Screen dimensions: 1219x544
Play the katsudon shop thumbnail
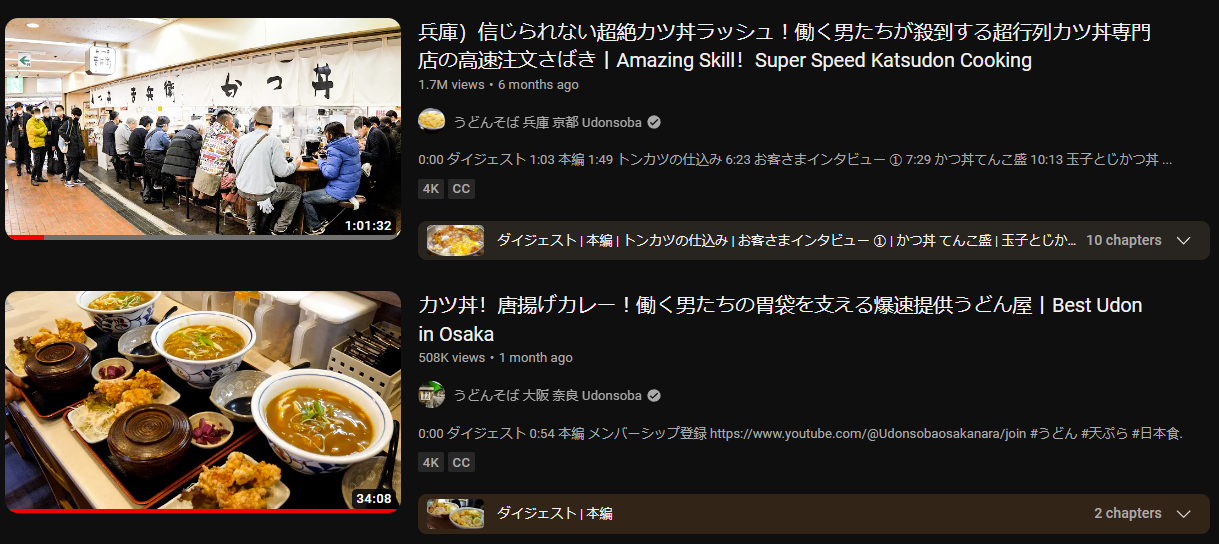click(x=203, y=129)
